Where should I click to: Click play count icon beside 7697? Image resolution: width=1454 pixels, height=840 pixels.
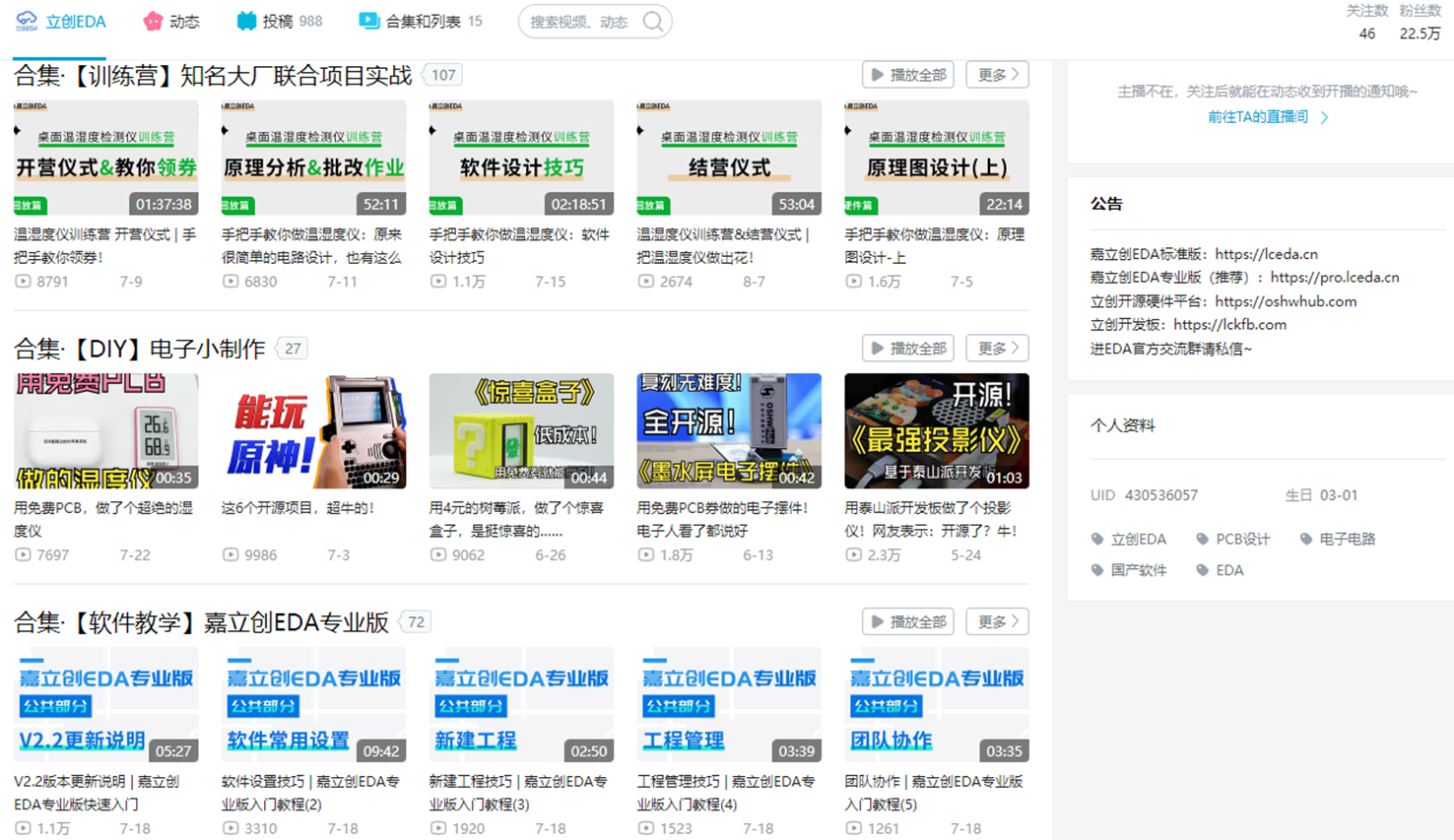[x=23, y=555]
